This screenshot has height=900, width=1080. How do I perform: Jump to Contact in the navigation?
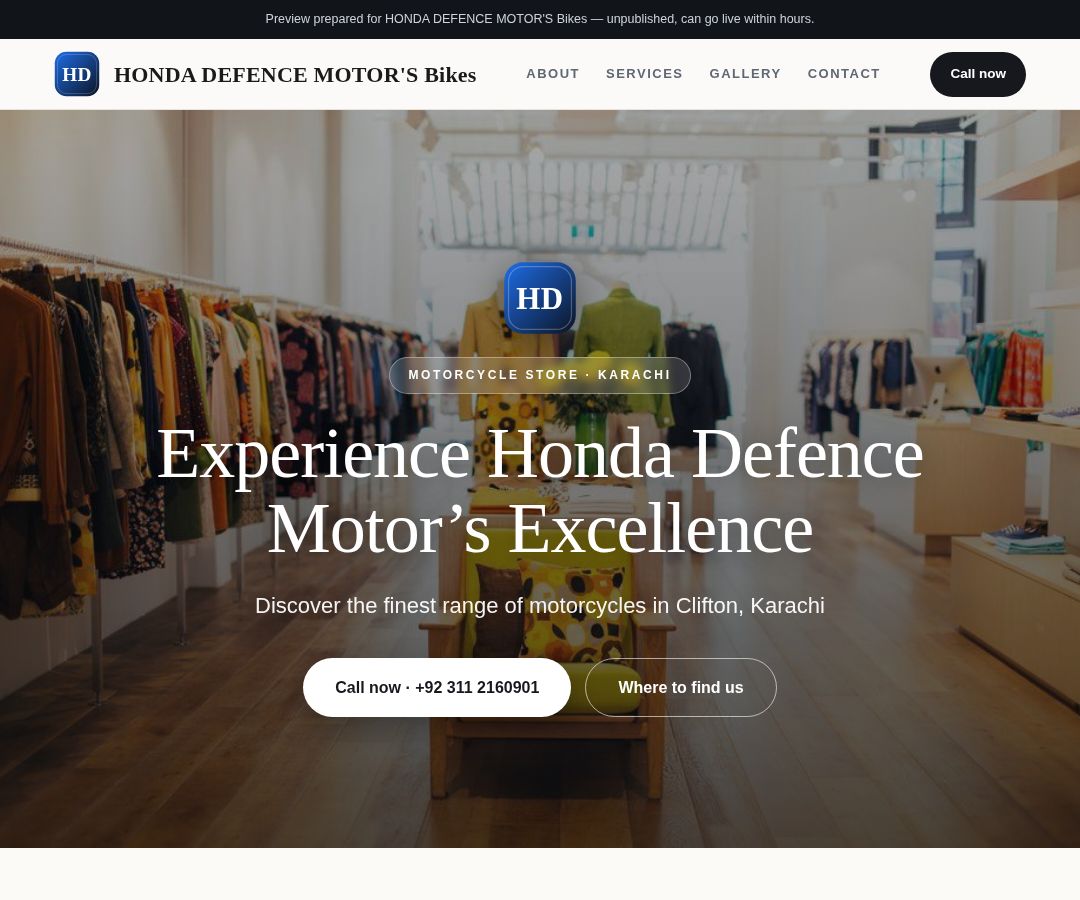point(844,74)
